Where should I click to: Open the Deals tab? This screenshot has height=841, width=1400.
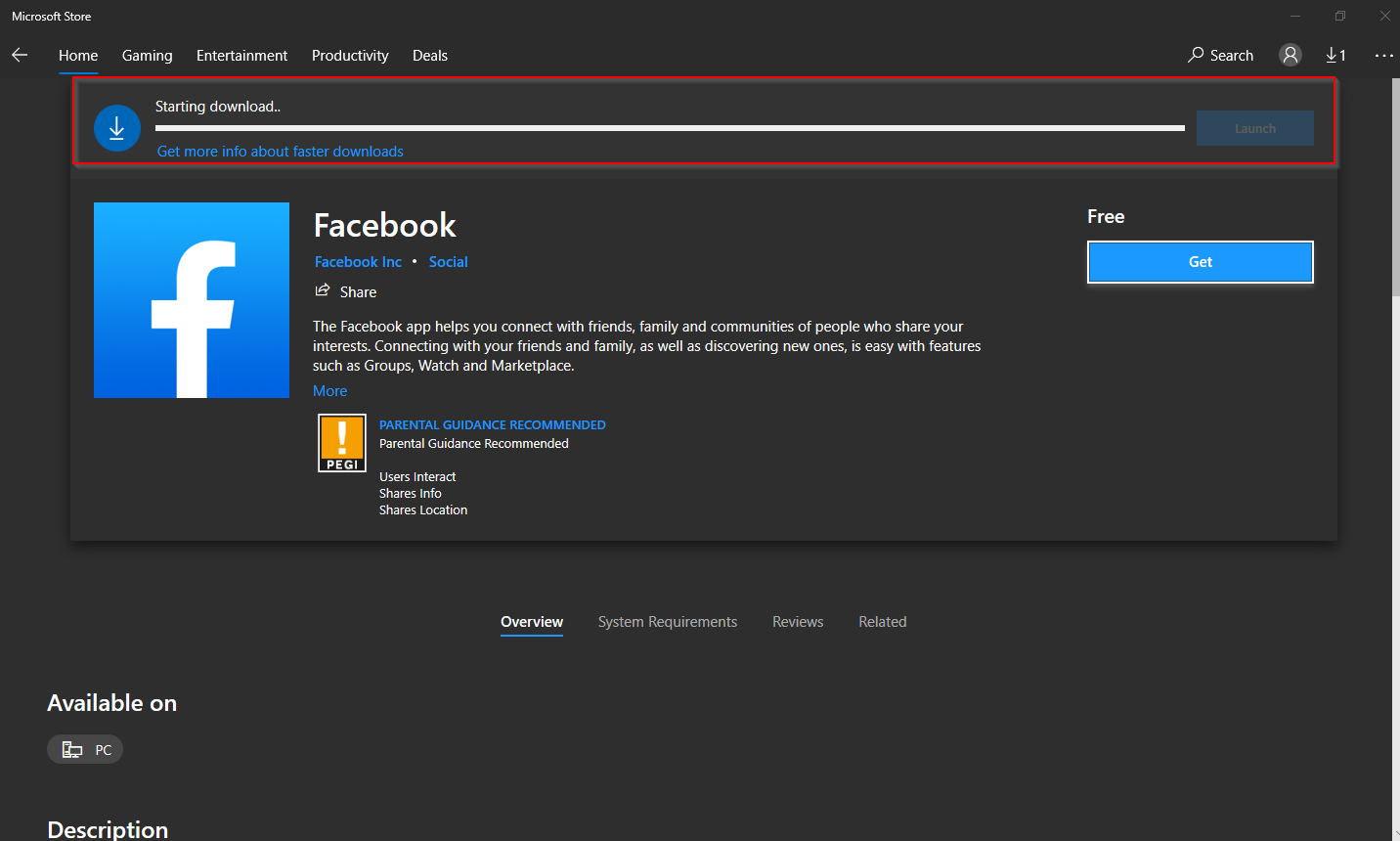[x=430, y=55]
